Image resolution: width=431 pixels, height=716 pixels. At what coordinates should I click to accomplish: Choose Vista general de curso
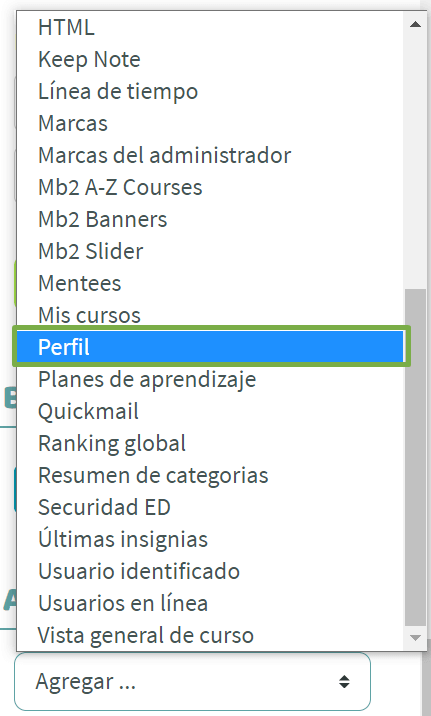coord(210,635)
